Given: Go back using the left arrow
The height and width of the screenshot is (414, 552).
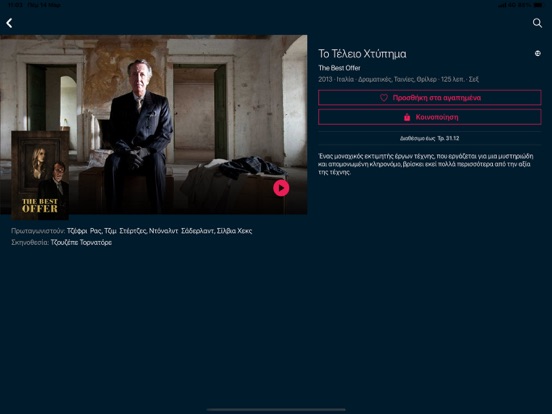Looking at the screenshot, I should click(9, 23).
